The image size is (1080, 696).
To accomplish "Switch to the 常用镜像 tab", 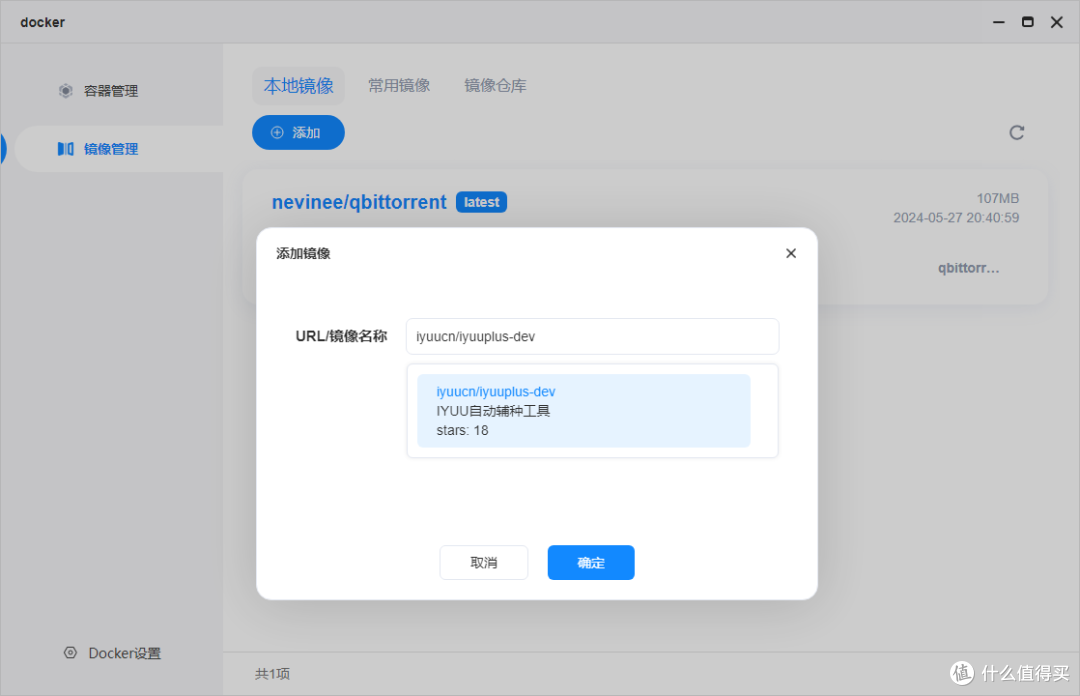I will coord(399,85).
